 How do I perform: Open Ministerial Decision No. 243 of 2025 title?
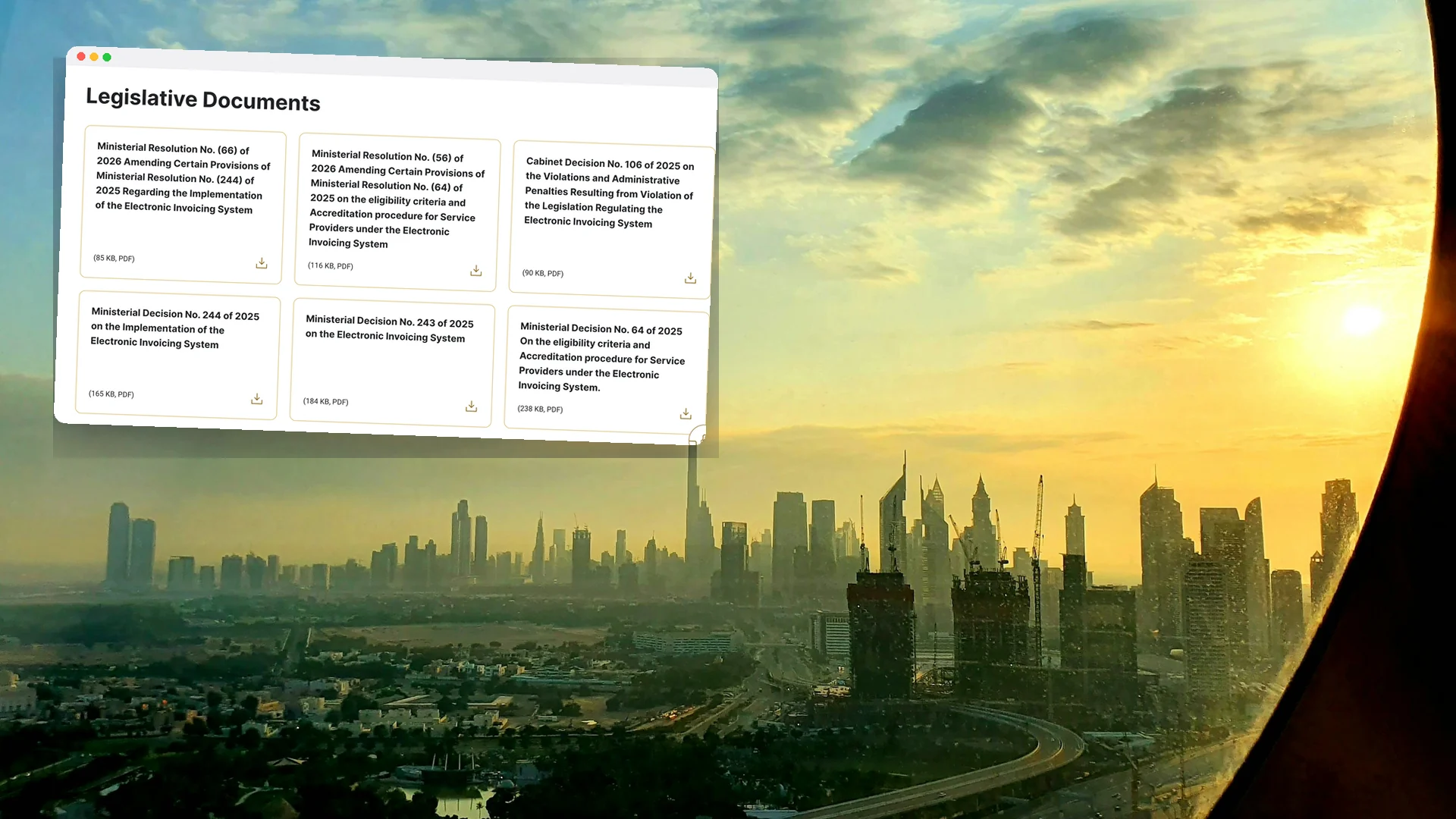[390, 328]
